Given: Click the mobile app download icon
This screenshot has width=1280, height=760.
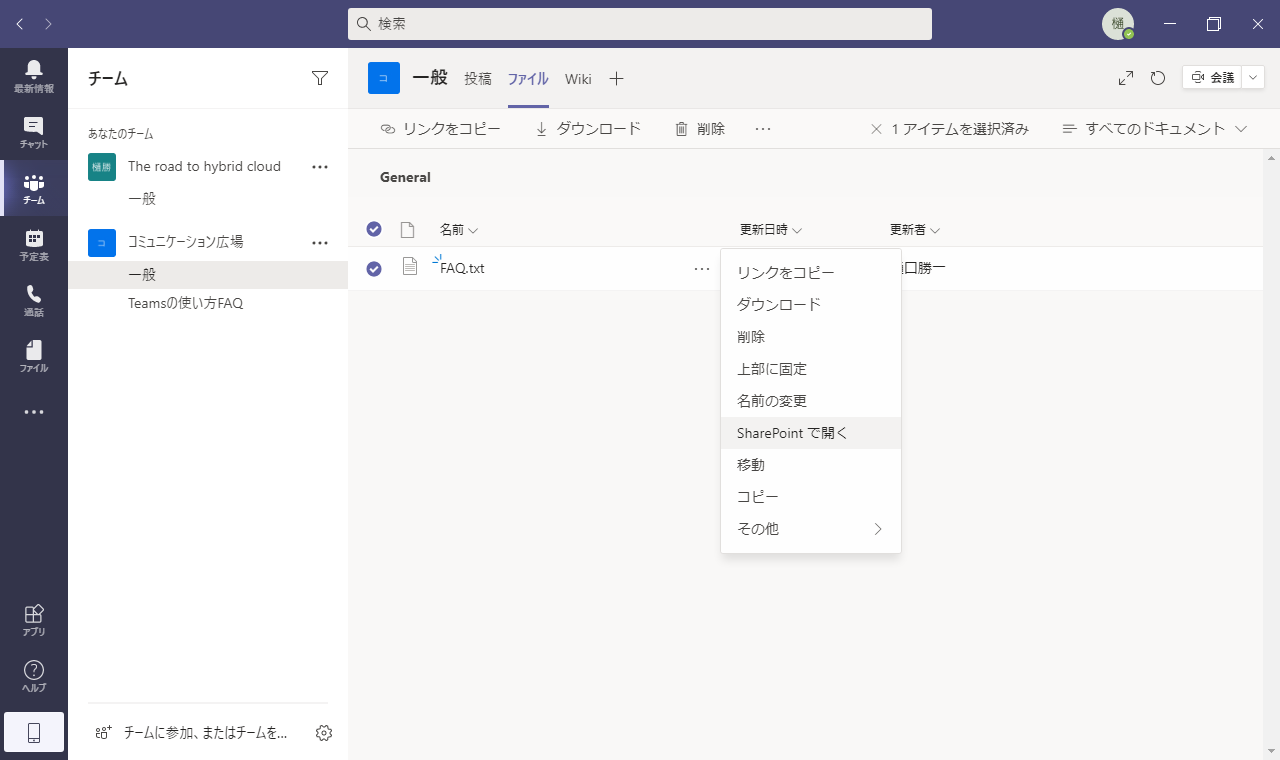Looking at the screenshot, I should tap(34, 733).
